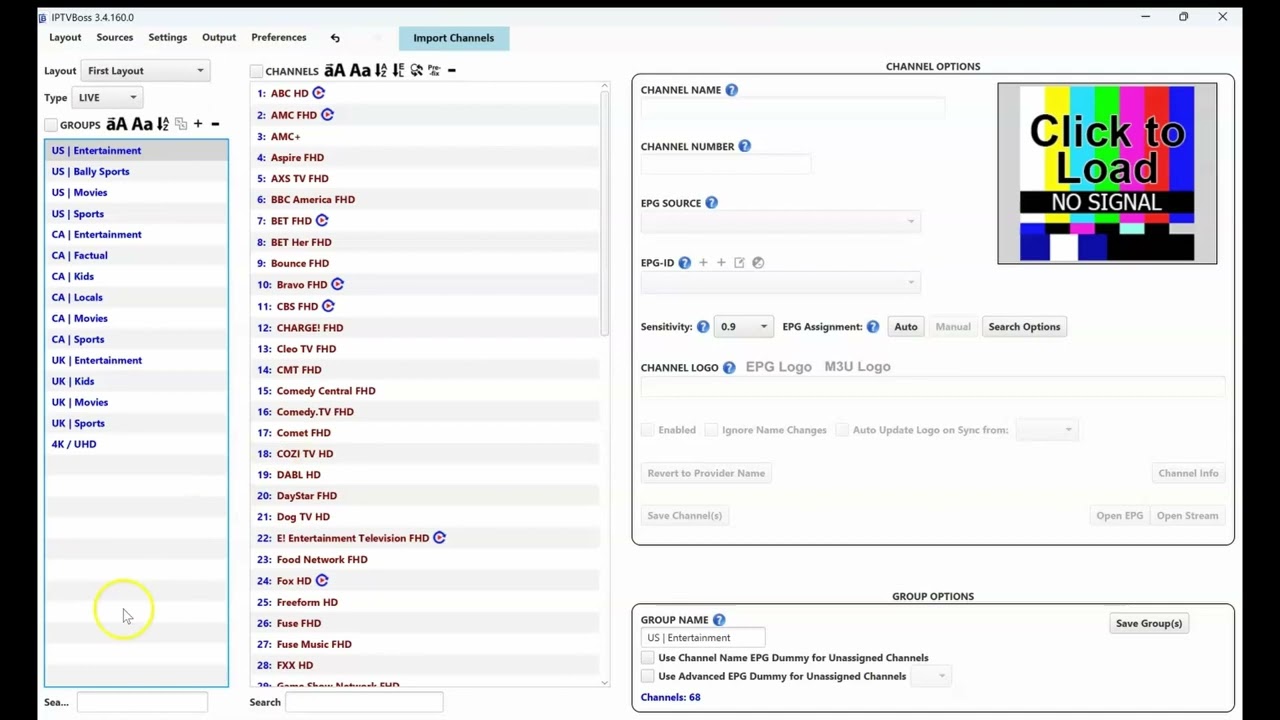
Task: Remove group with the minus icon
Action: (x=214, y=124)
